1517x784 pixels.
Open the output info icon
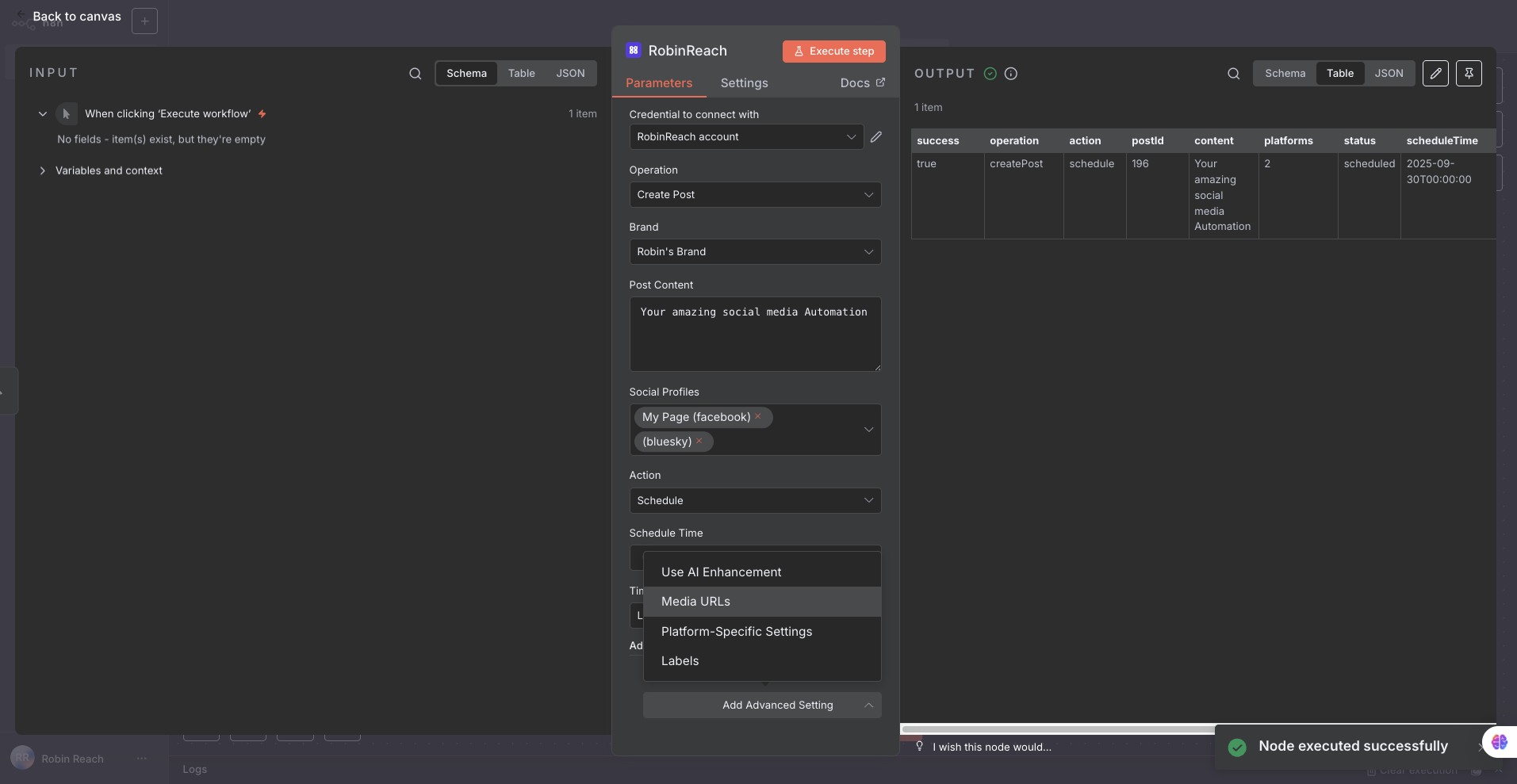pyautogui.click(x=1011, y=74)
